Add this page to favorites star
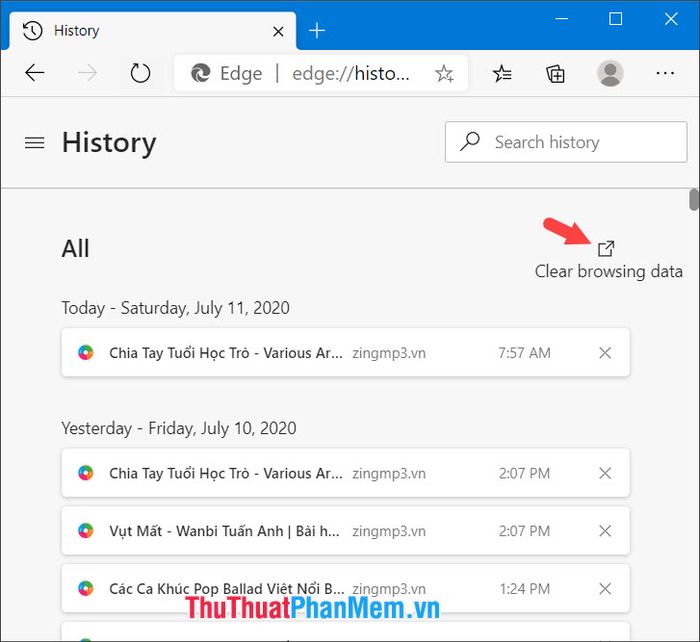Screen dimensions: 700x642 click(x=444, y=73)
